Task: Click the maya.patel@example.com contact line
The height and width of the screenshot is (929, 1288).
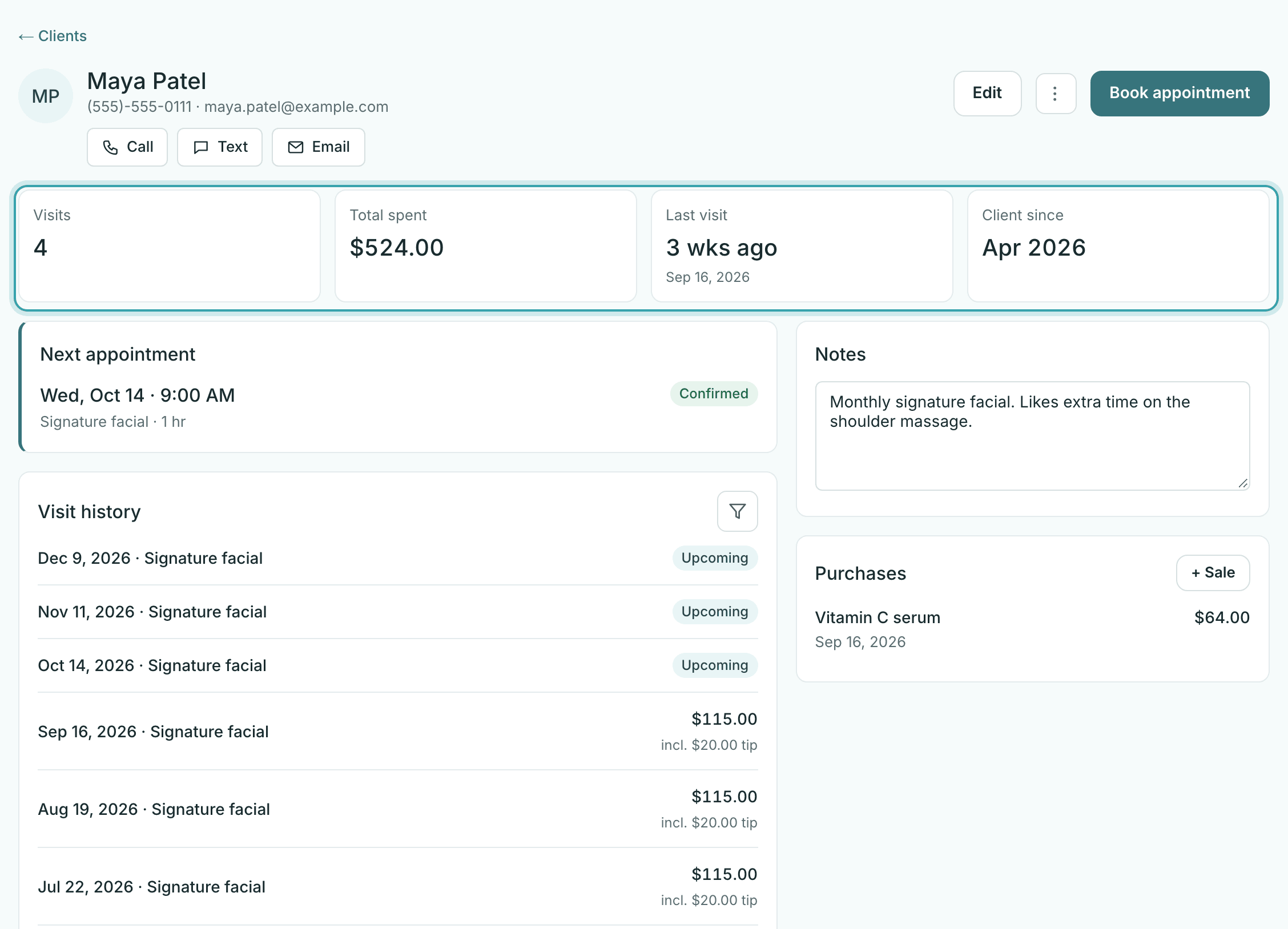Action: click(x=296, y=107)
